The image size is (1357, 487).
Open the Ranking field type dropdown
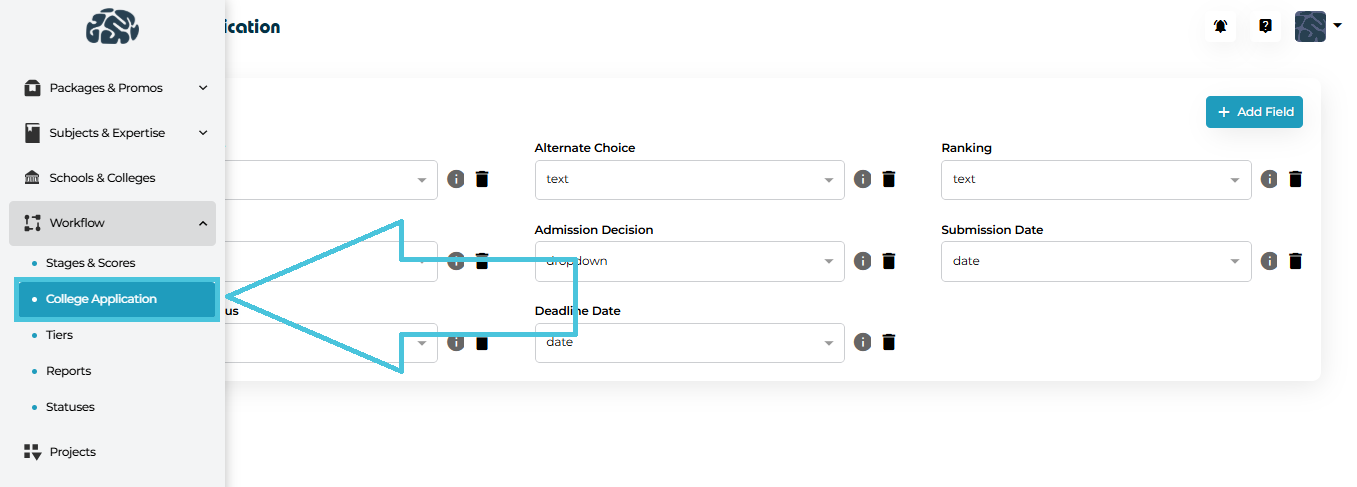click(1095, 180)
